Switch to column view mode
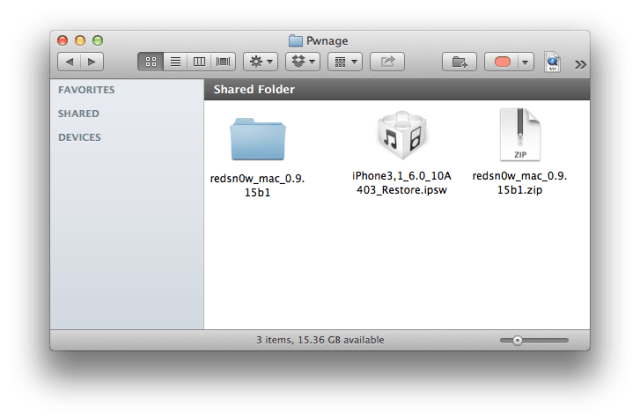This screenshot has height=420, width=640. (x=198, y=62)
